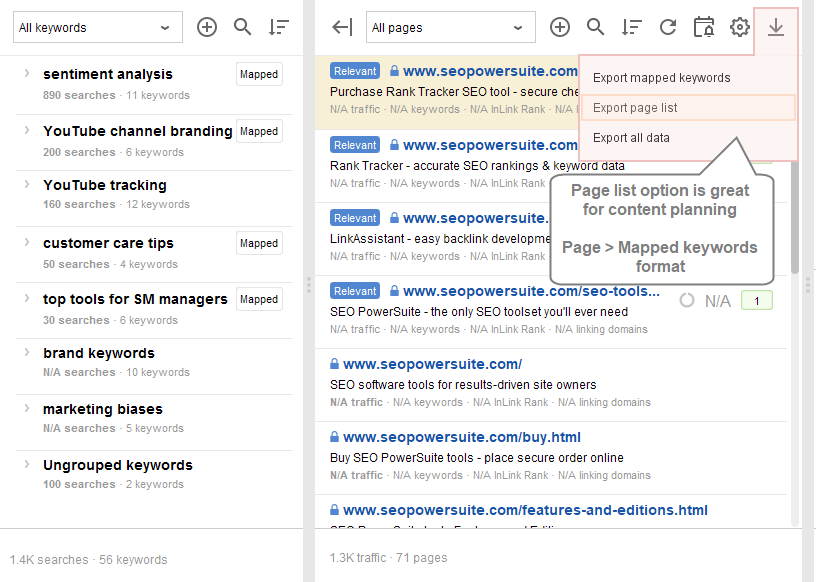
Task: Choose Export all data
Action: (631, 138)
